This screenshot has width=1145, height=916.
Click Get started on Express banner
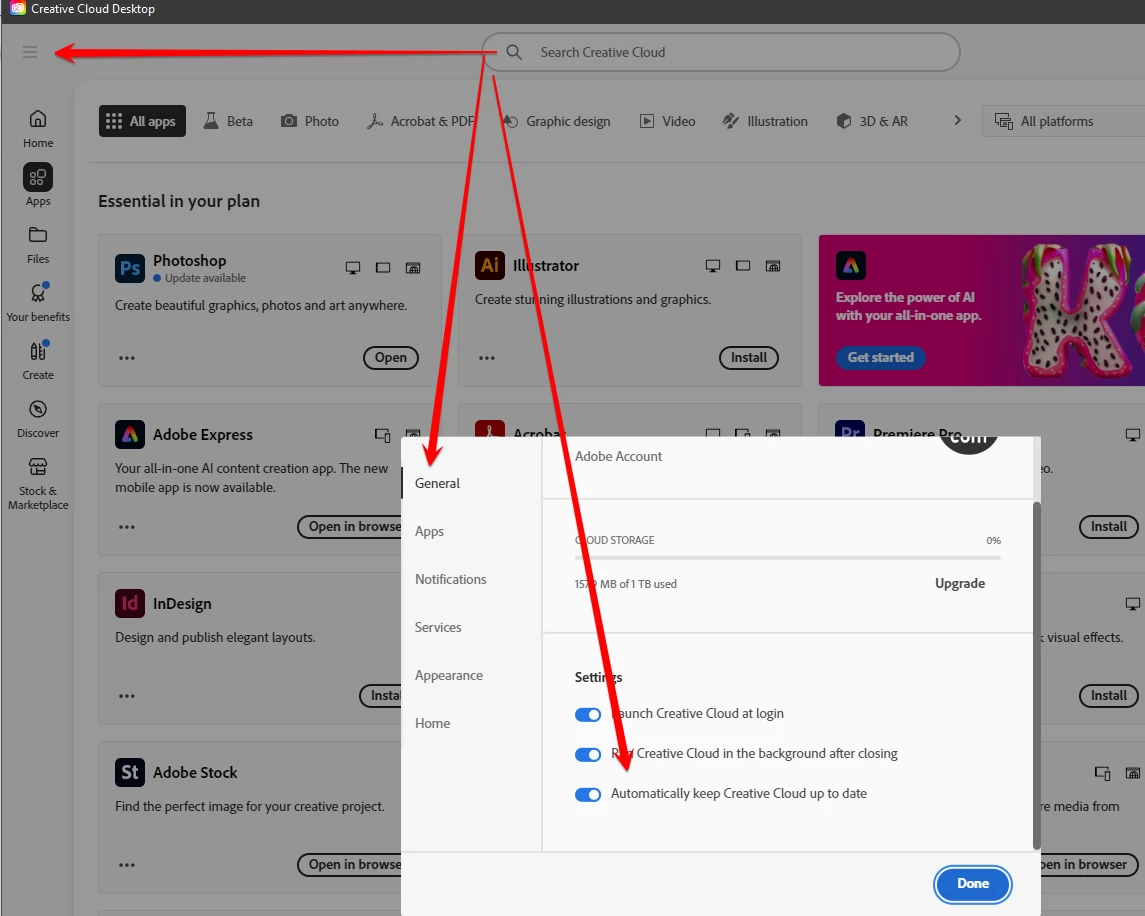pos(881,358)
